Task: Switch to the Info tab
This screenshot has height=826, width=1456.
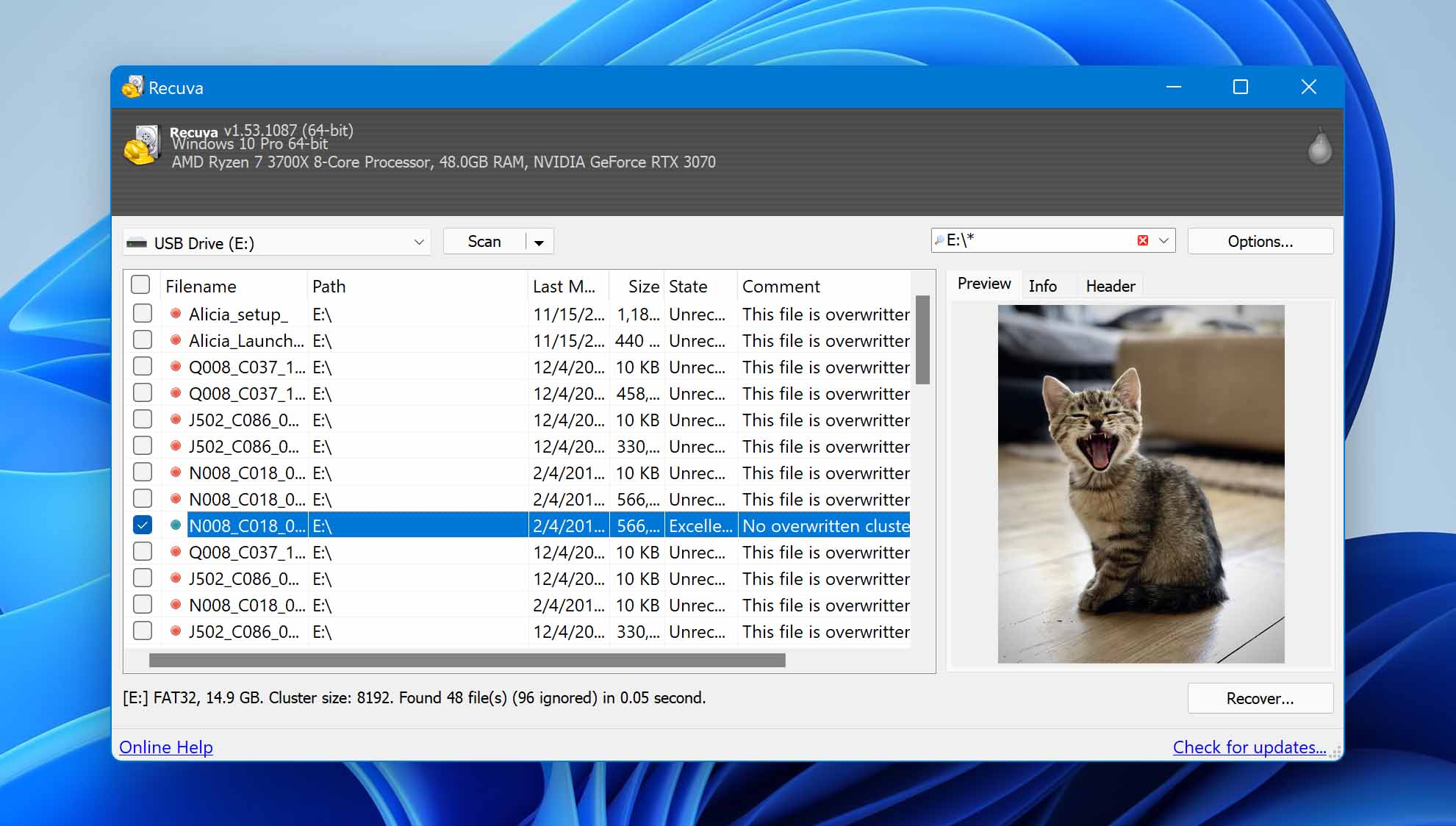Action: (x=1042, y=286)
